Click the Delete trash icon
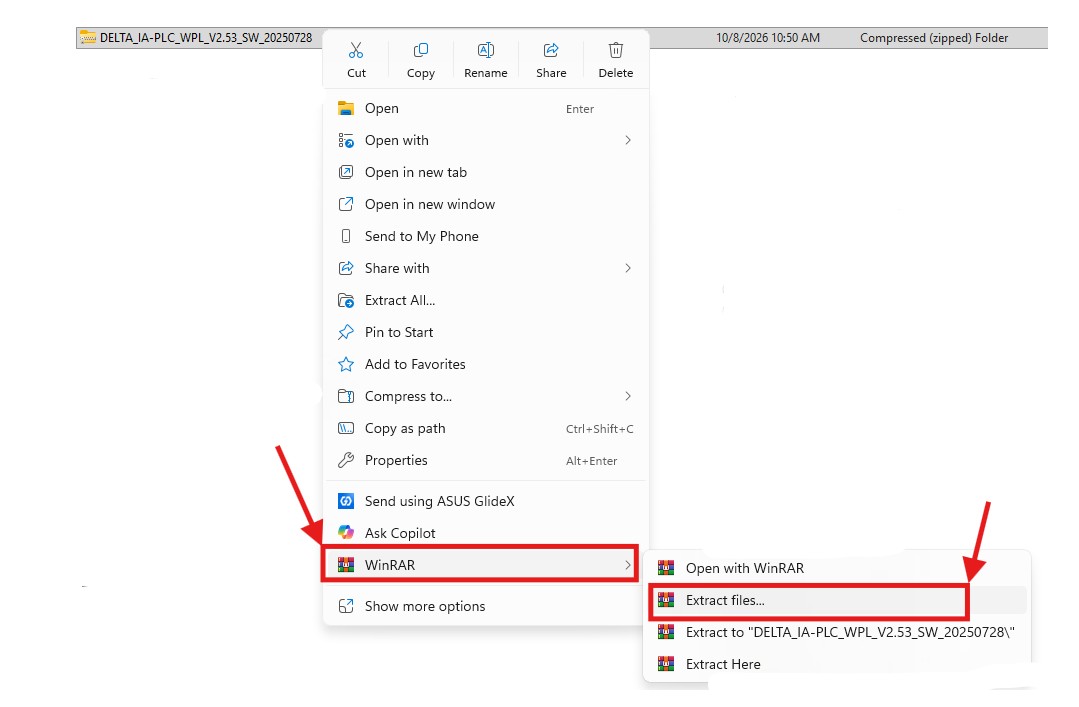 click(x=616, y=50)
